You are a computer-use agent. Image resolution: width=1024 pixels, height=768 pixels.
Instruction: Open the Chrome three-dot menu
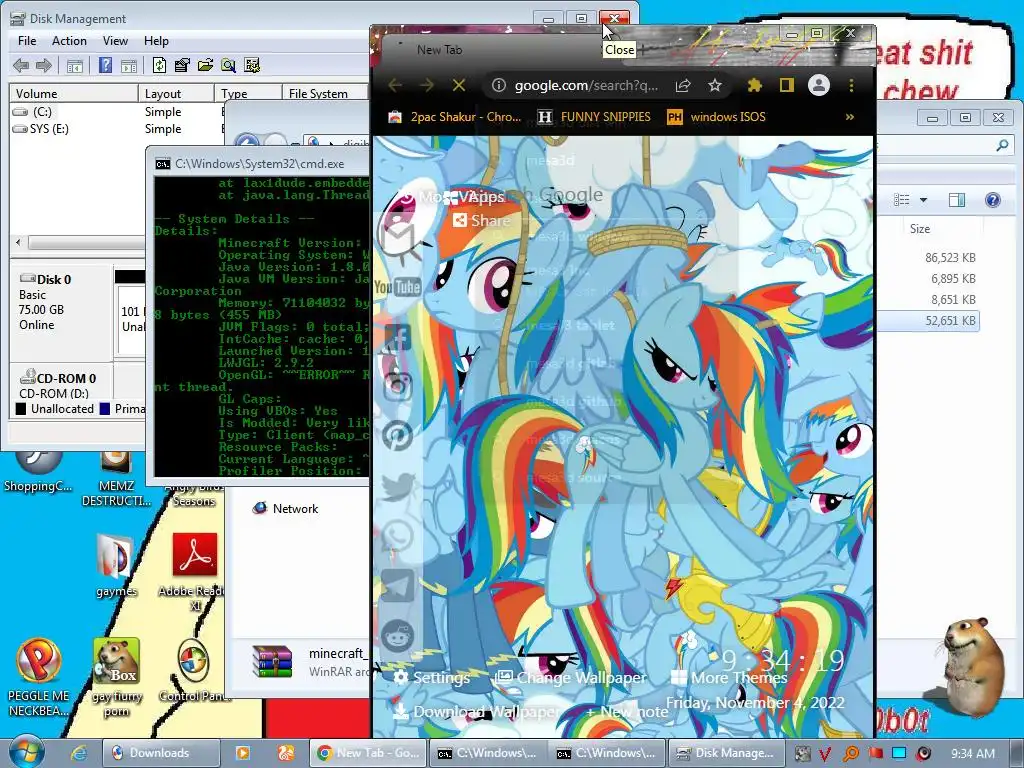coord(851,85)
